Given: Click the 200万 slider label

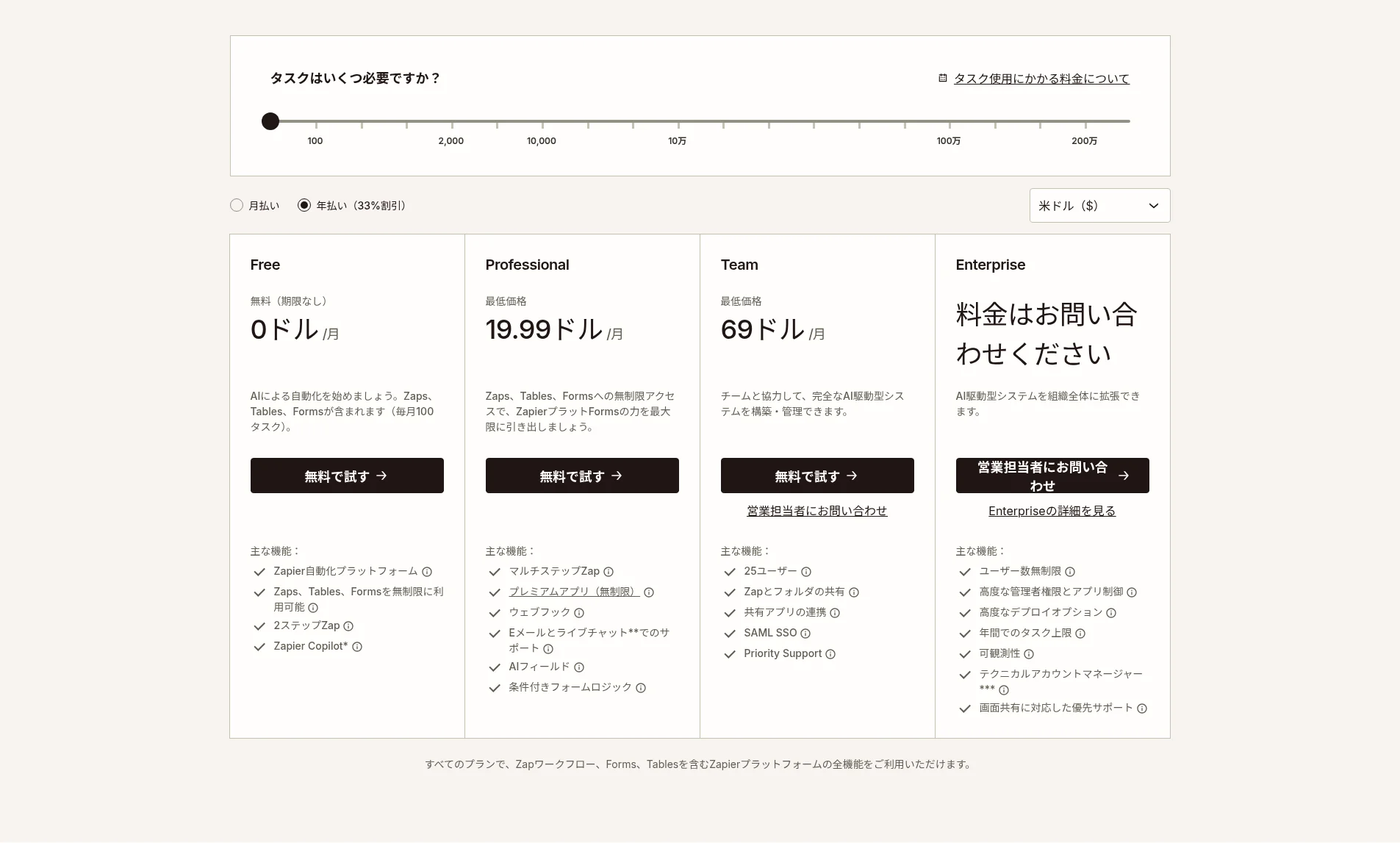Looking at the screenshot, I should [x=1084, y=141].
